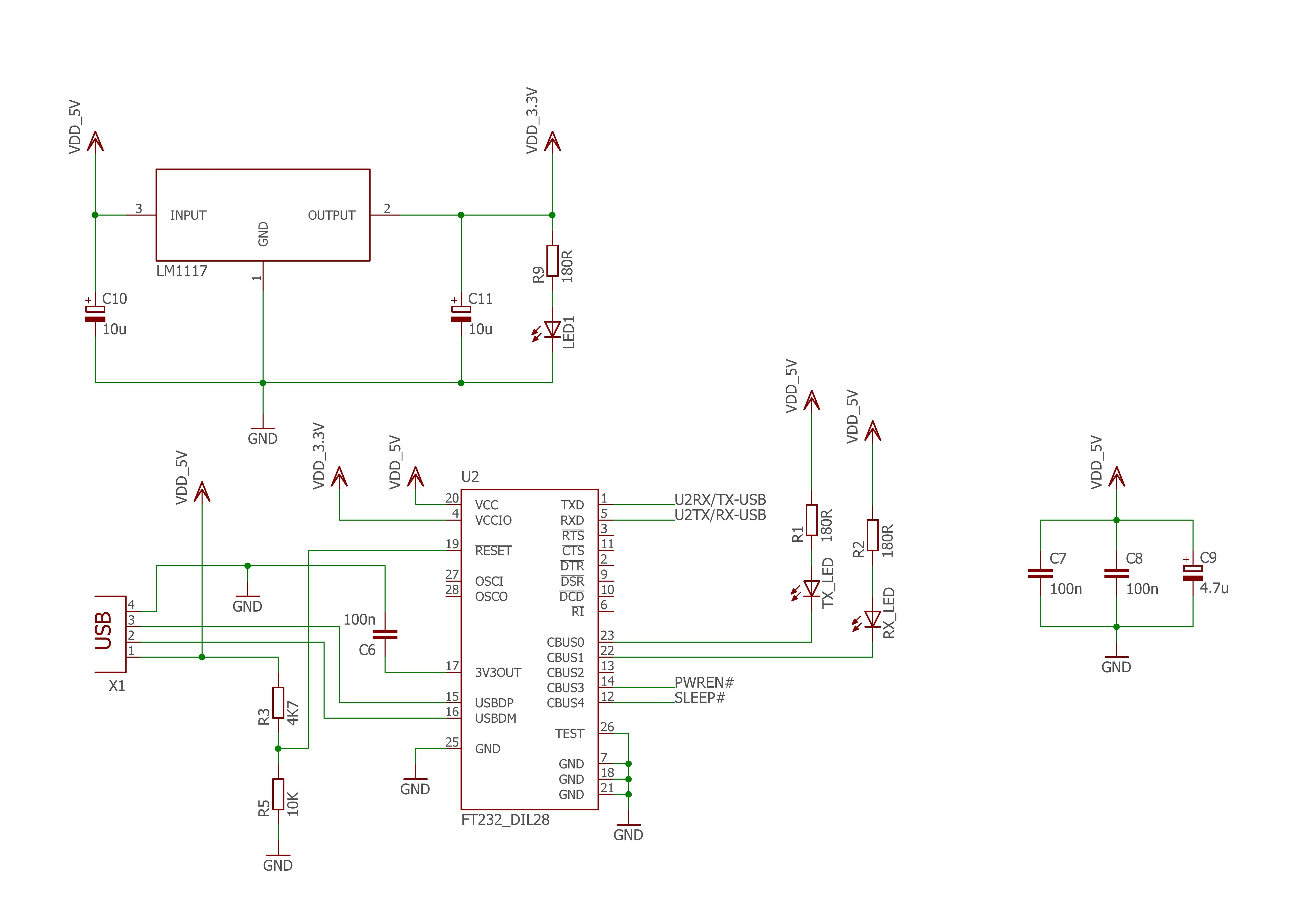The height and width of the screenshot is (924, 1298).
Task: Click the 10K value of R5
Action: point(293,804)
